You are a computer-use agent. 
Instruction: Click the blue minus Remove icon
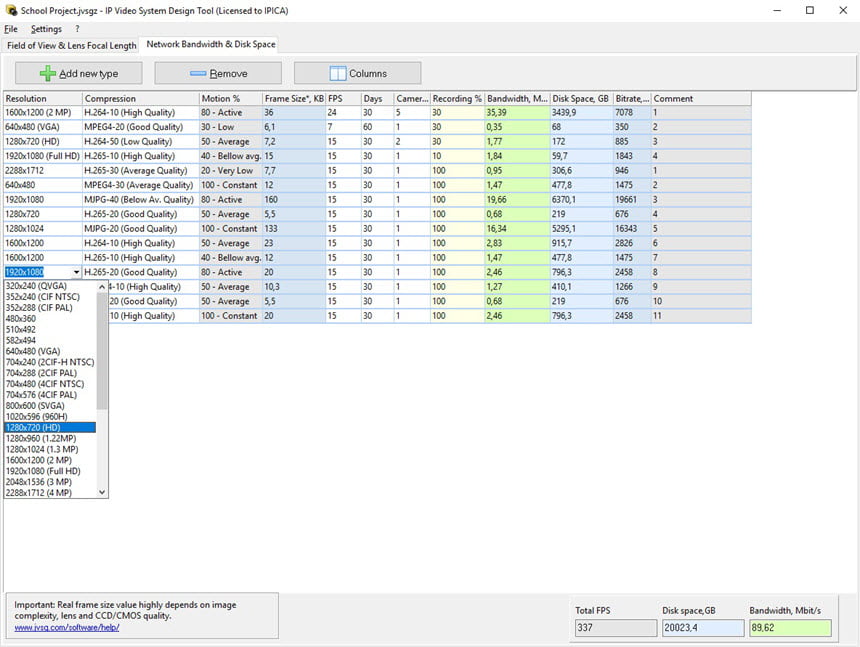(x=197, y=73)
